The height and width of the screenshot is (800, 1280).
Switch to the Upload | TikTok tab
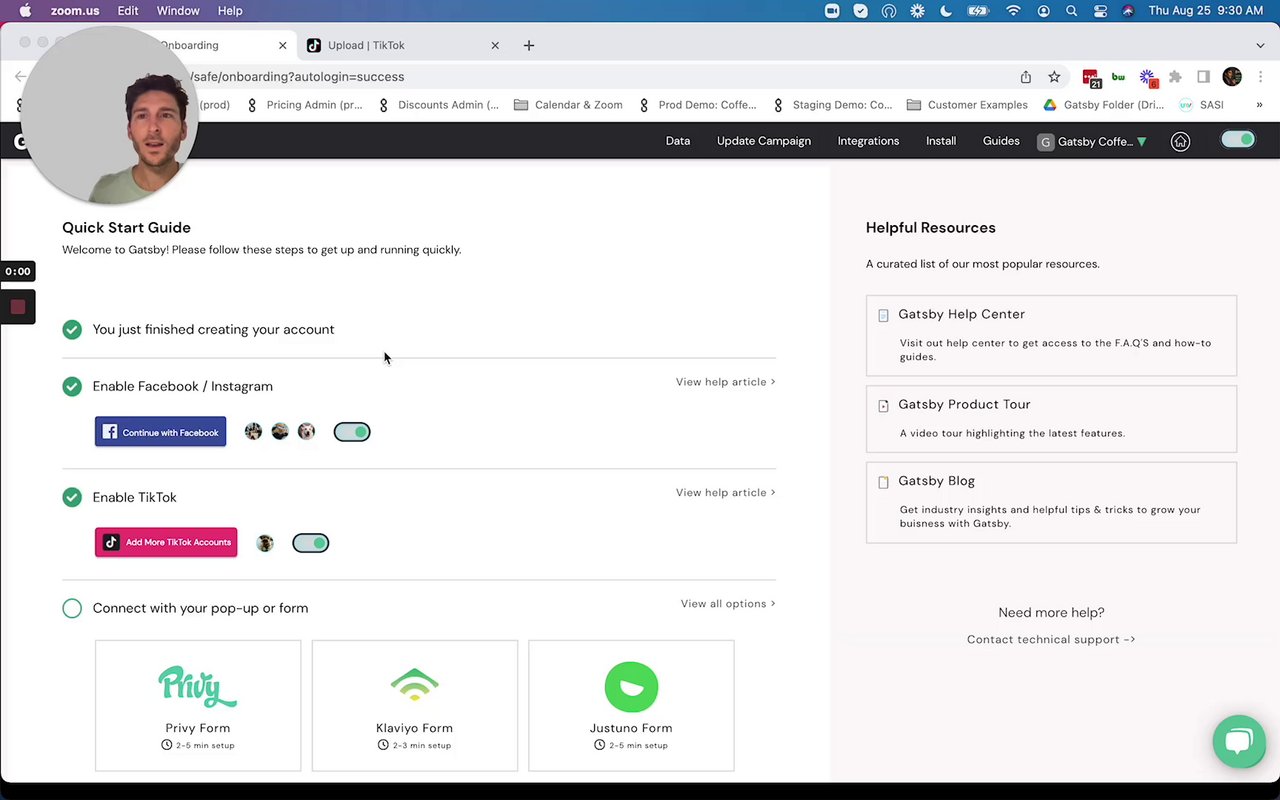tap(404, 45)
